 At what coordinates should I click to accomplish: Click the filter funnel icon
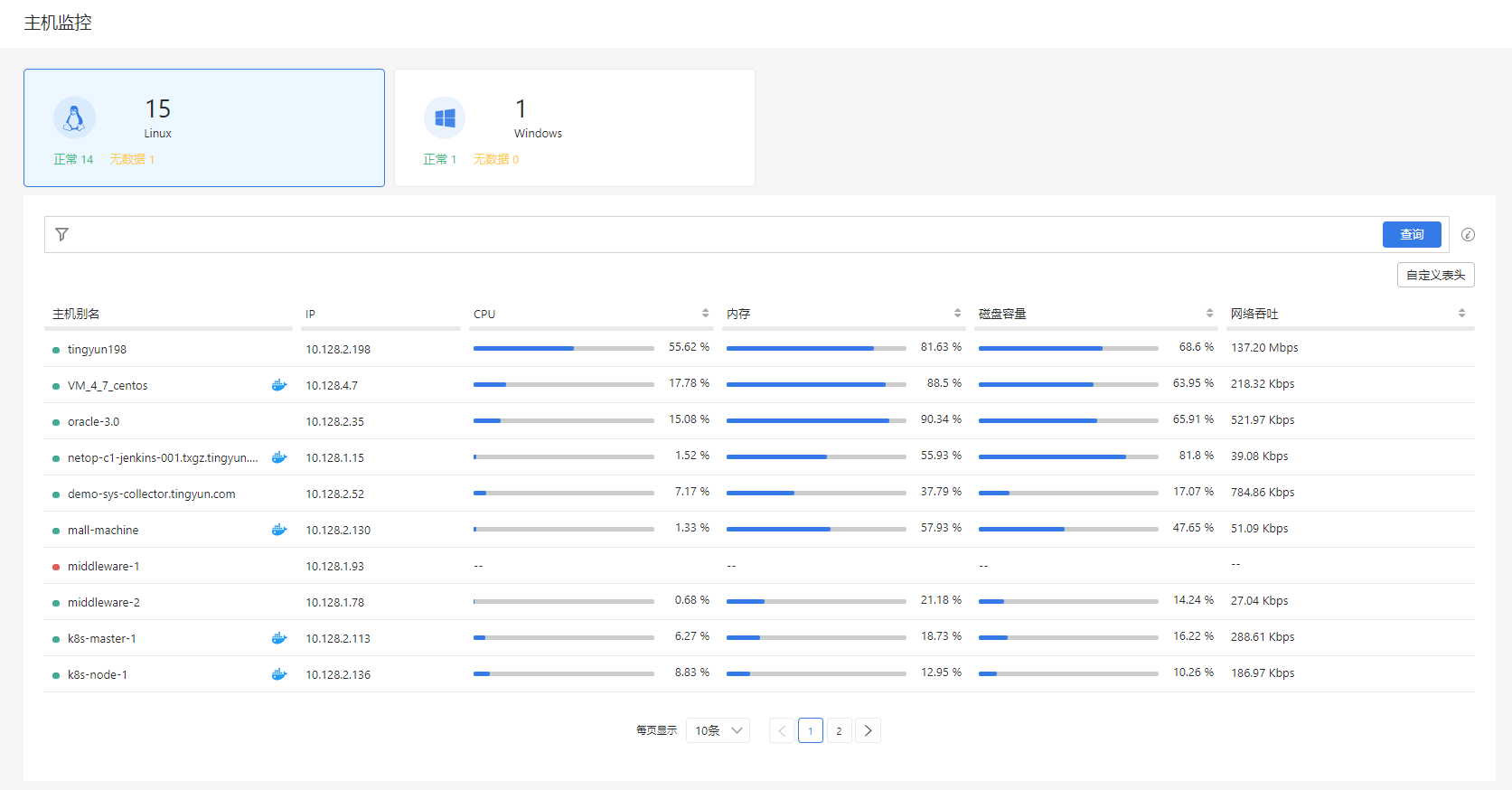pos(61,234)
